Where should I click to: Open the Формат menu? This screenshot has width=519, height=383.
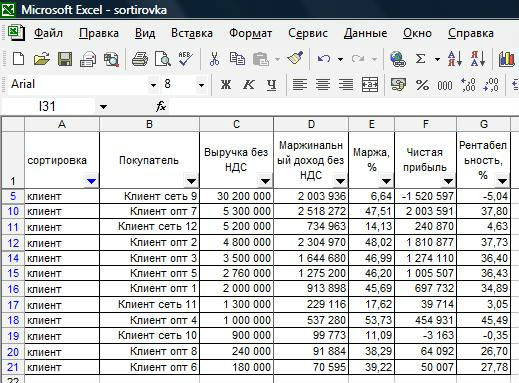click(x=250, y=33)
